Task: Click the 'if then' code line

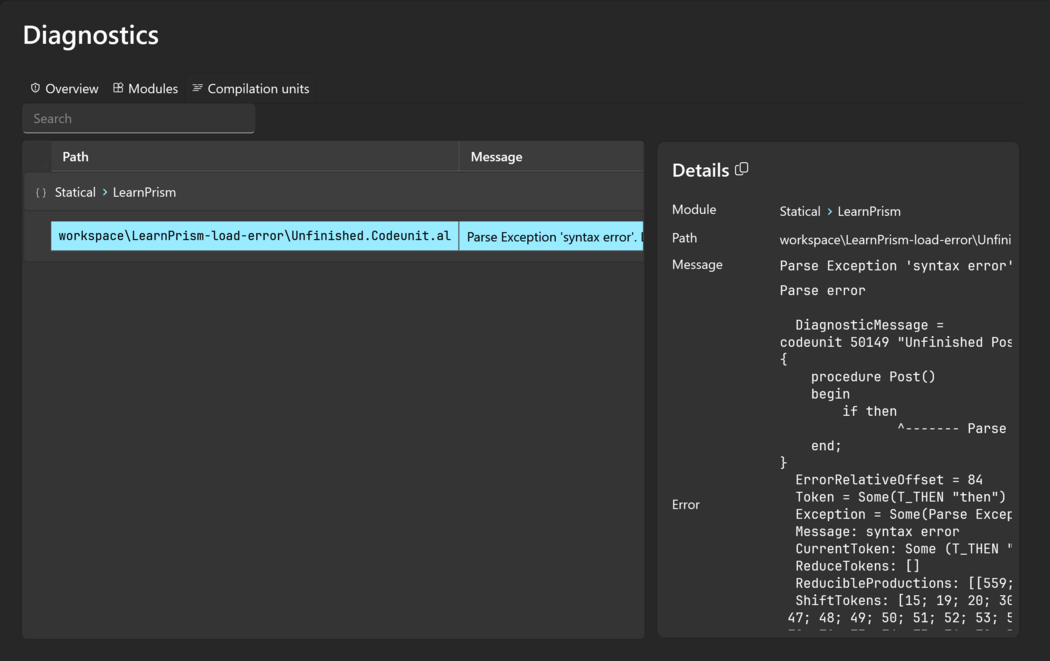Action: click(869, 411)
